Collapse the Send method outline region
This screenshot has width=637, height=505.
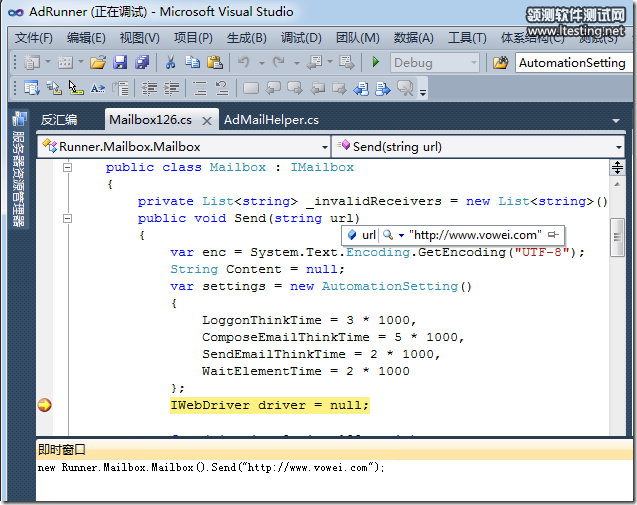(68, 218)
